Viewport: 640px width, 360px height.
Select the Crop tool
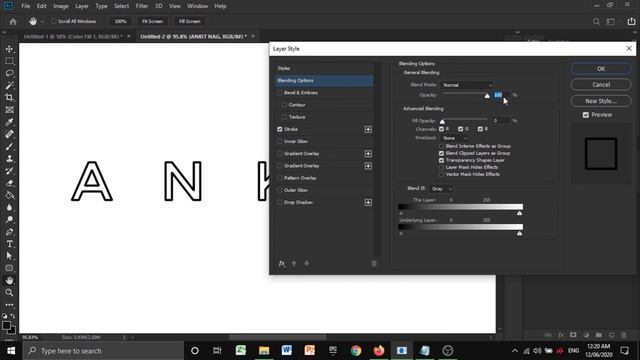click(9, 98)
